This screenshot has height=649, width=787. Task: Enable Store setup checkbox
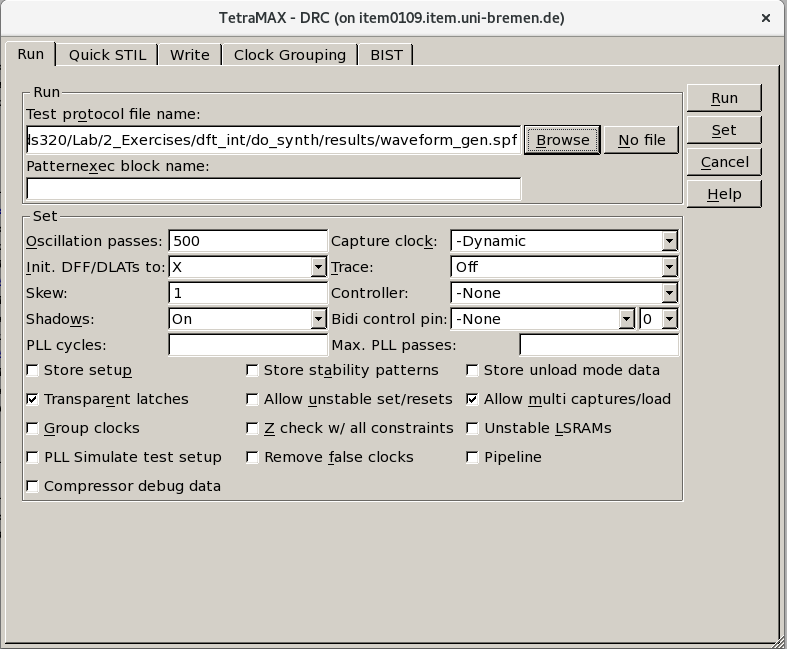click(33, 370)
